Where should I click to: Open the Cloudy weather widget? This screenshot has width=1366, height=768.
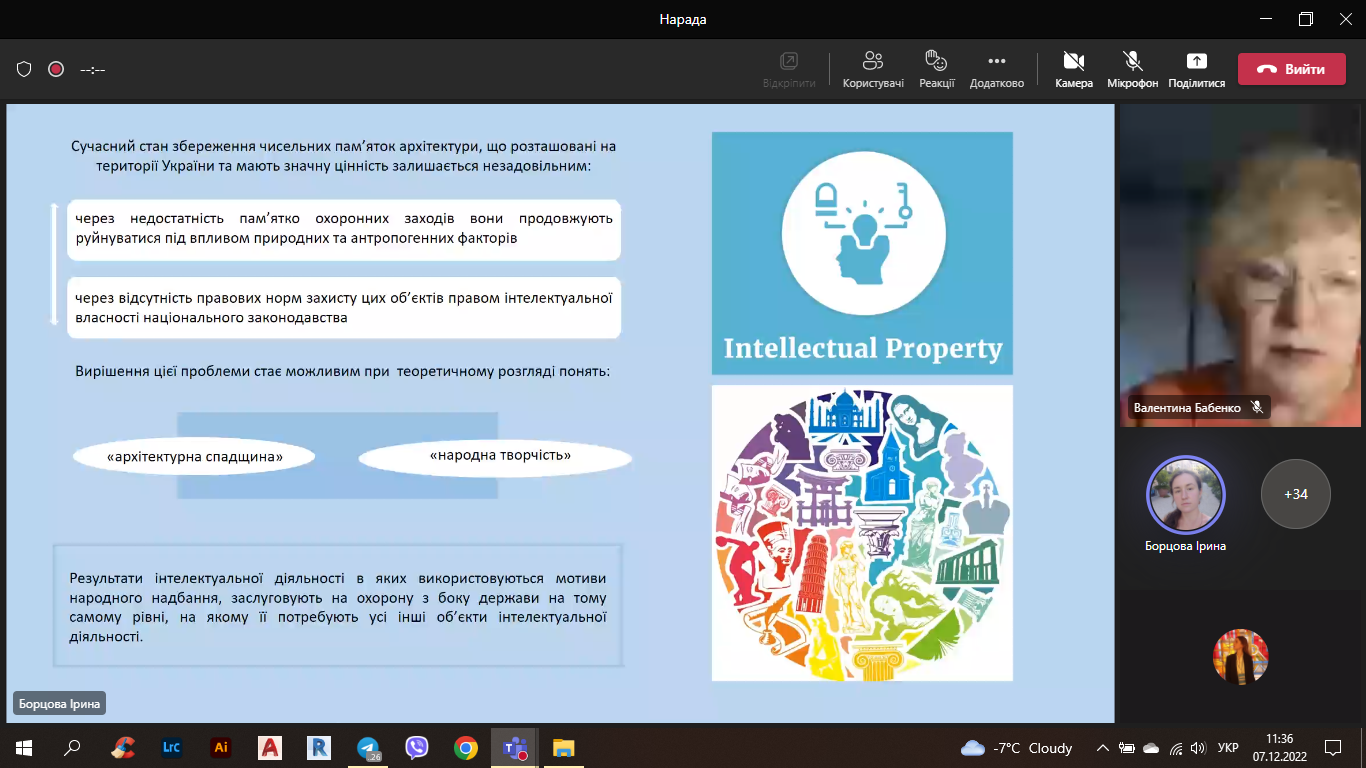pyautogui.click(x=1016, y=748)
